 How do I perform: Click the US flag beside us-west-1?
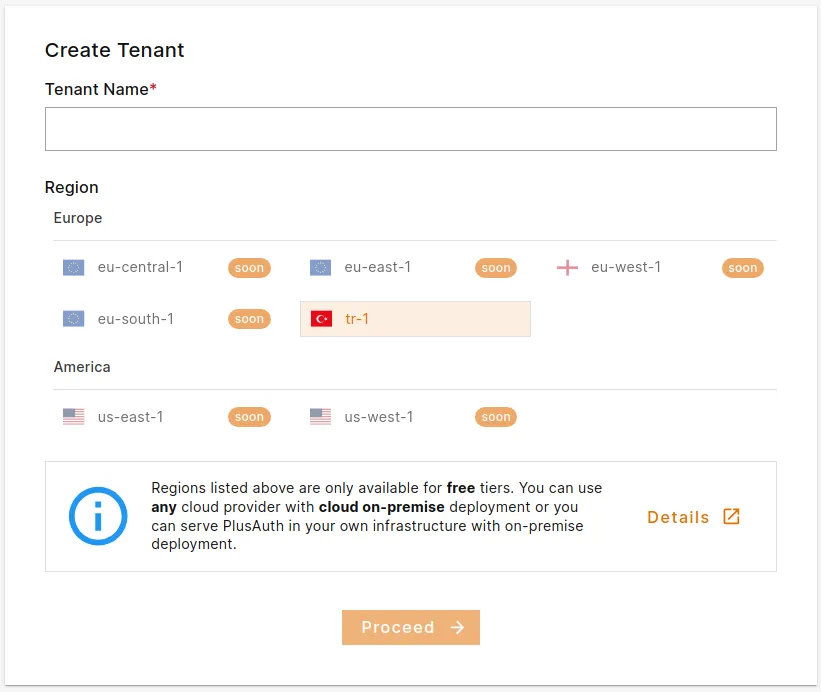tap(319, 416)
